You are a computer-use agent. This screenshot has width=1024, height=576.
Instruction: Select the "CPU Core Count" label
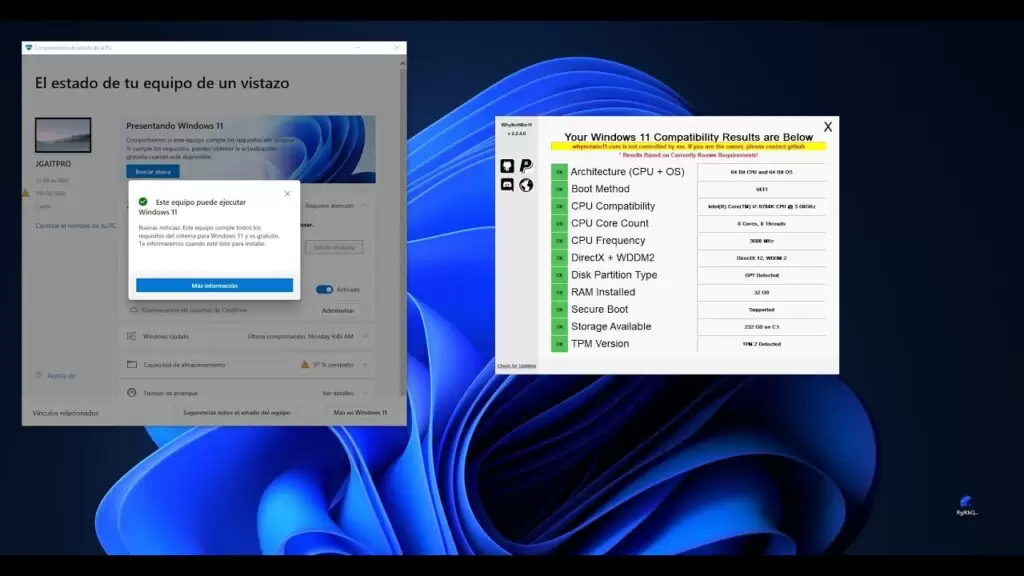coord(609,223)
